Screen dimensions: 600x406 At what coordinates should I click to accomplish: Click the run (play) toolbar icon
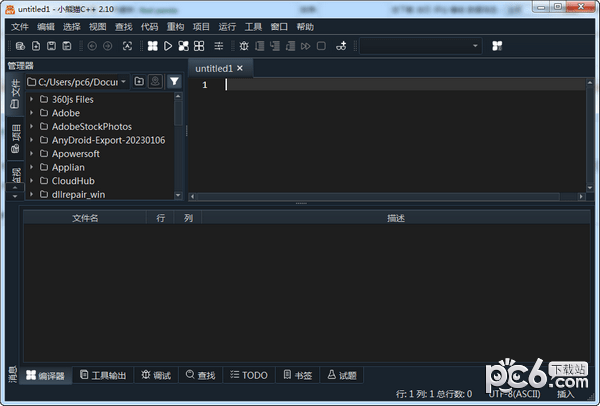(x=168, y=46)
